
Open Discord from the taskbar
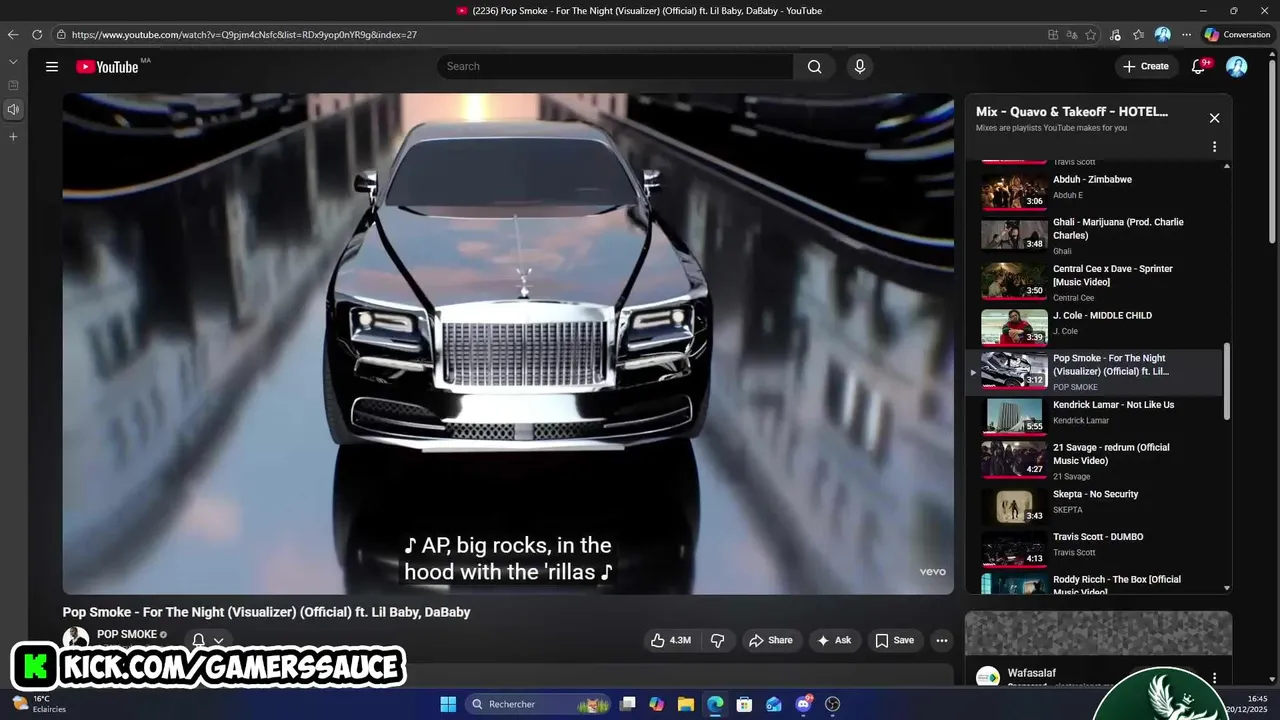click(803, 704)
